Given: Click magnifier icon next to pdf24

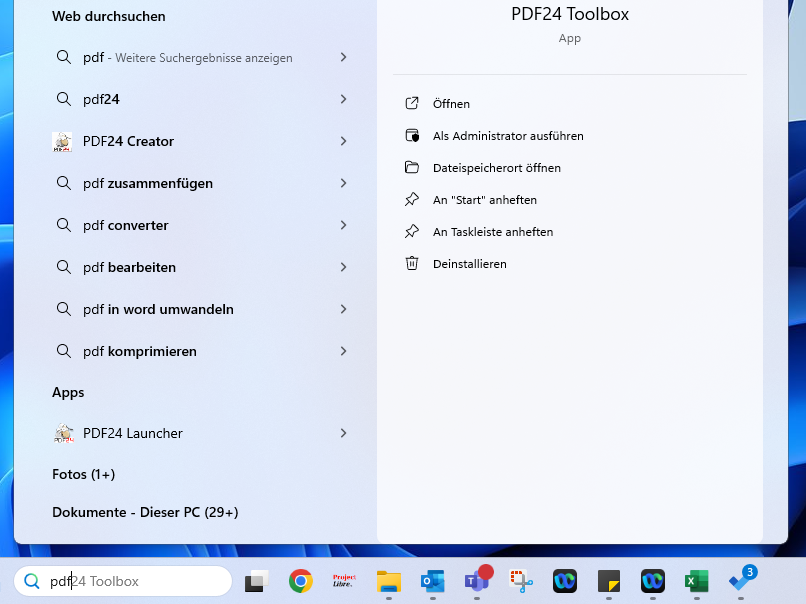Looking at the screenshot, I should click(64, 99).
